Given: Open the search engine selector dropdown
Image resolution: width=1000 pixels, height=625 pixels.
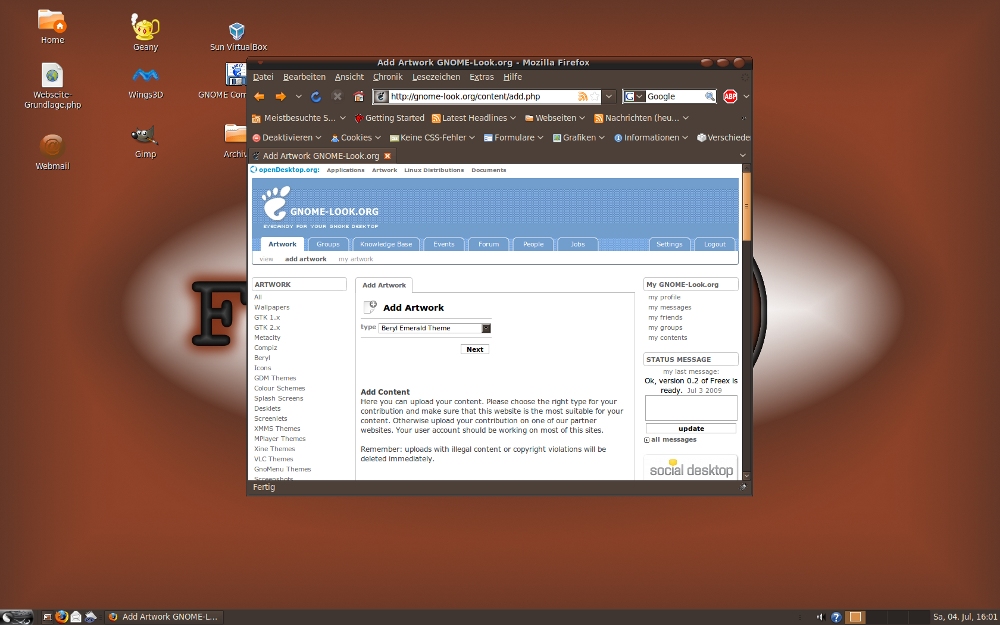Looking at the screenshot, I should pos(634,97).
